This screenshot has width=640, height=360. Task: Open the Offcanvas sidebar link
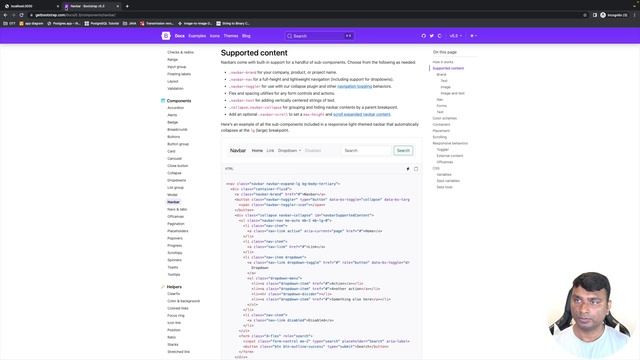[176, 216]
